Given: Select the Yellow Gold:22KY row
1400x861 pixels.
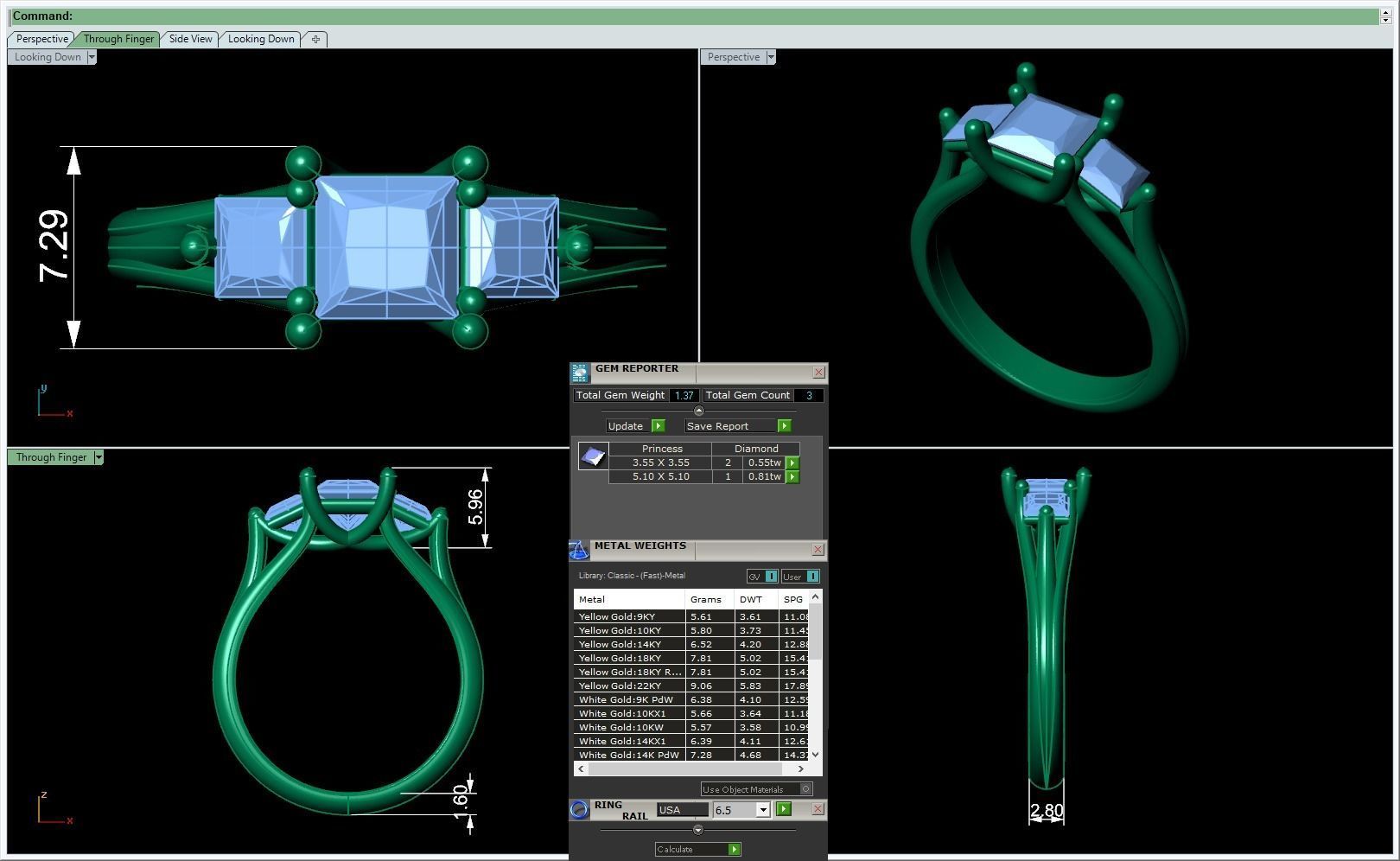Looking at the screenshot, I should tap(692, 686).
